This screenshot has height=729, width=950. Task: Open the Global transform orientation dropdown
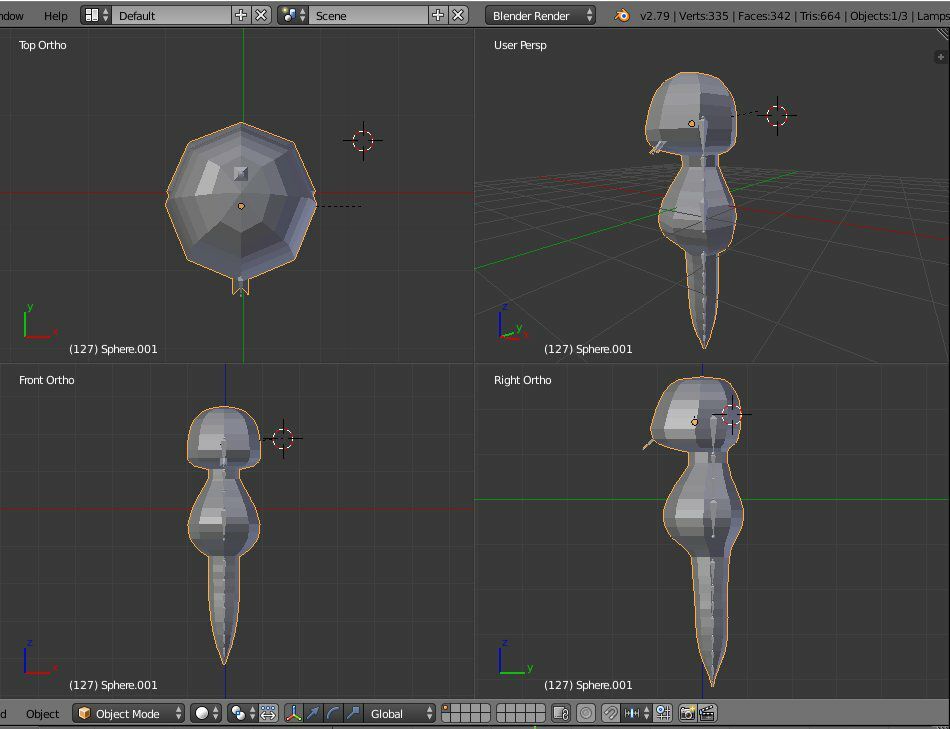[x=400, y=713]
